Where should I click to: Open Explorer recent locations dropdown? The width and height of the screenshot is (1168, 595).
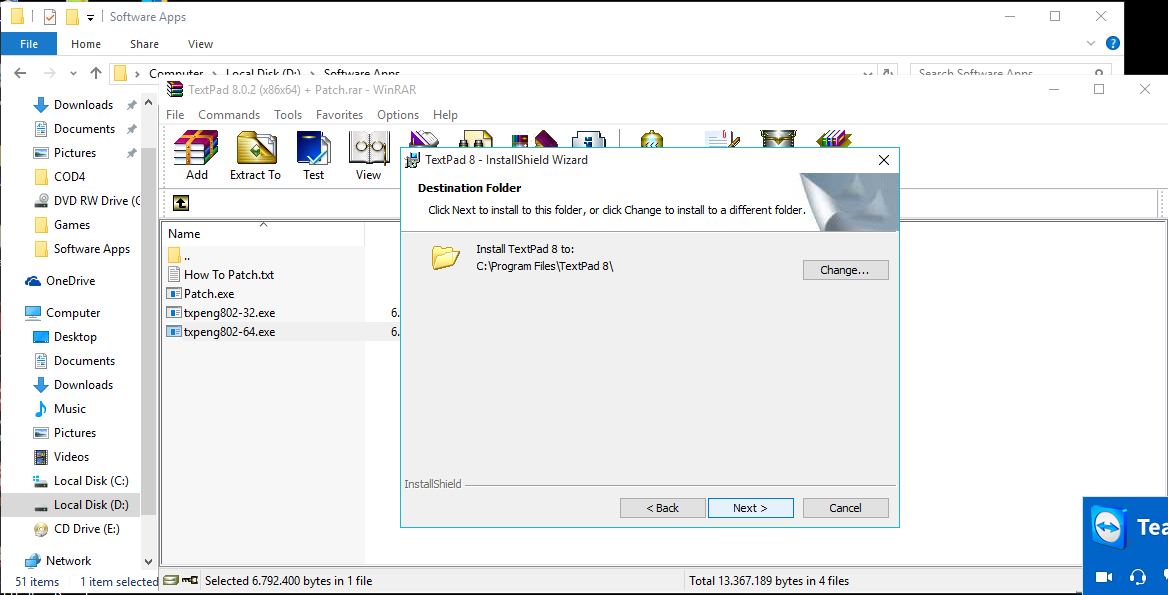point(73,73)
